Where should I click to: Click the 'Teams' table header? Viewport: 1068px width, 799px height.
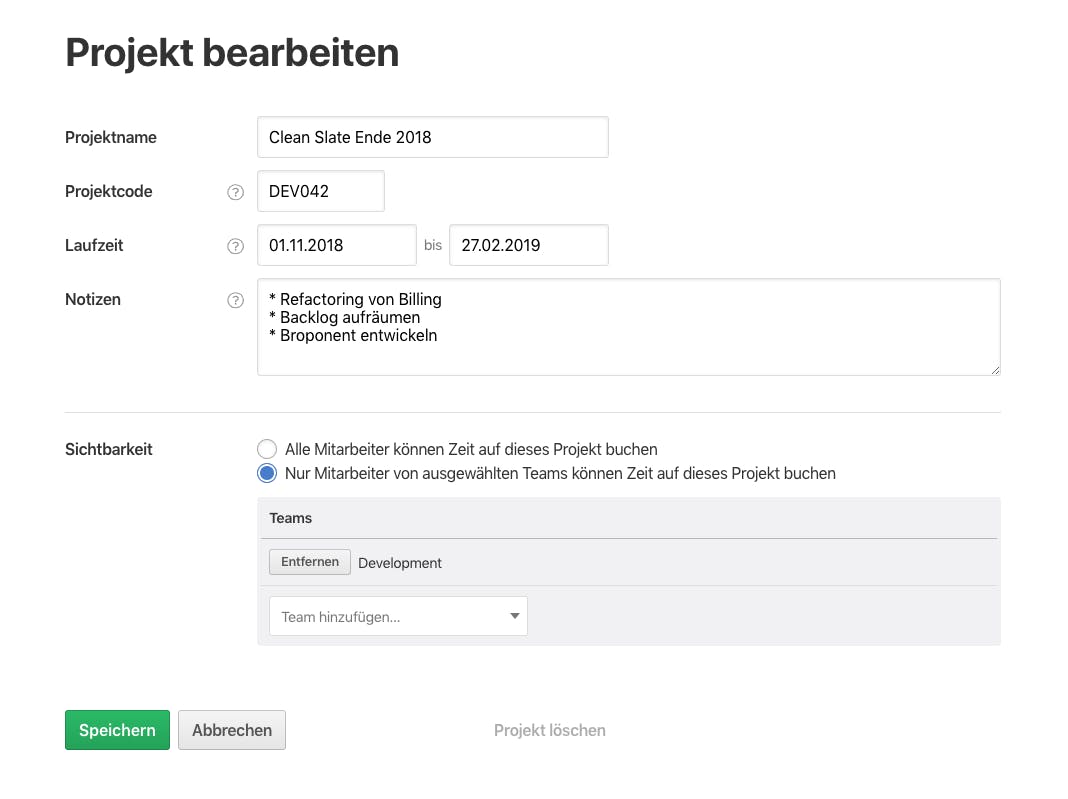[x=290, y=518]
